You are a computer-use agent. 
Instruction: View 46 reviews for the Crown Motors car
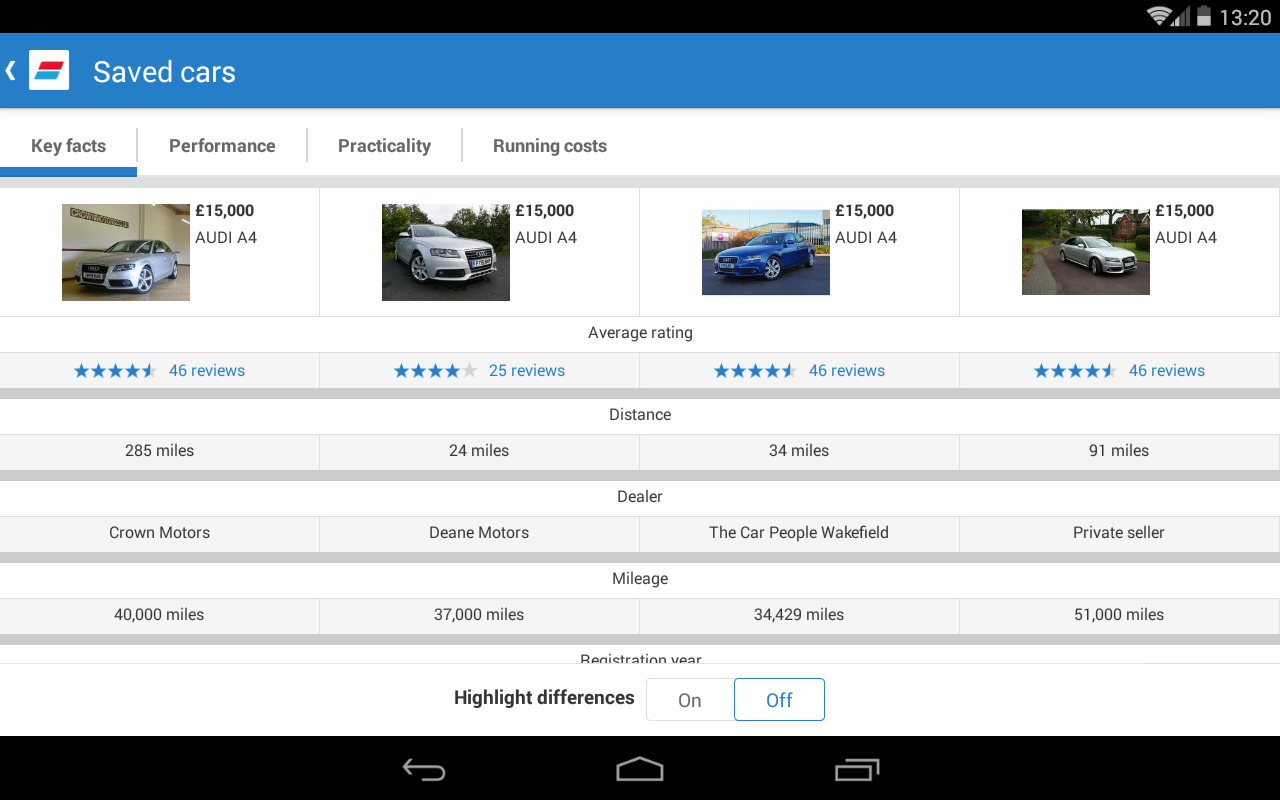[207, 370]
